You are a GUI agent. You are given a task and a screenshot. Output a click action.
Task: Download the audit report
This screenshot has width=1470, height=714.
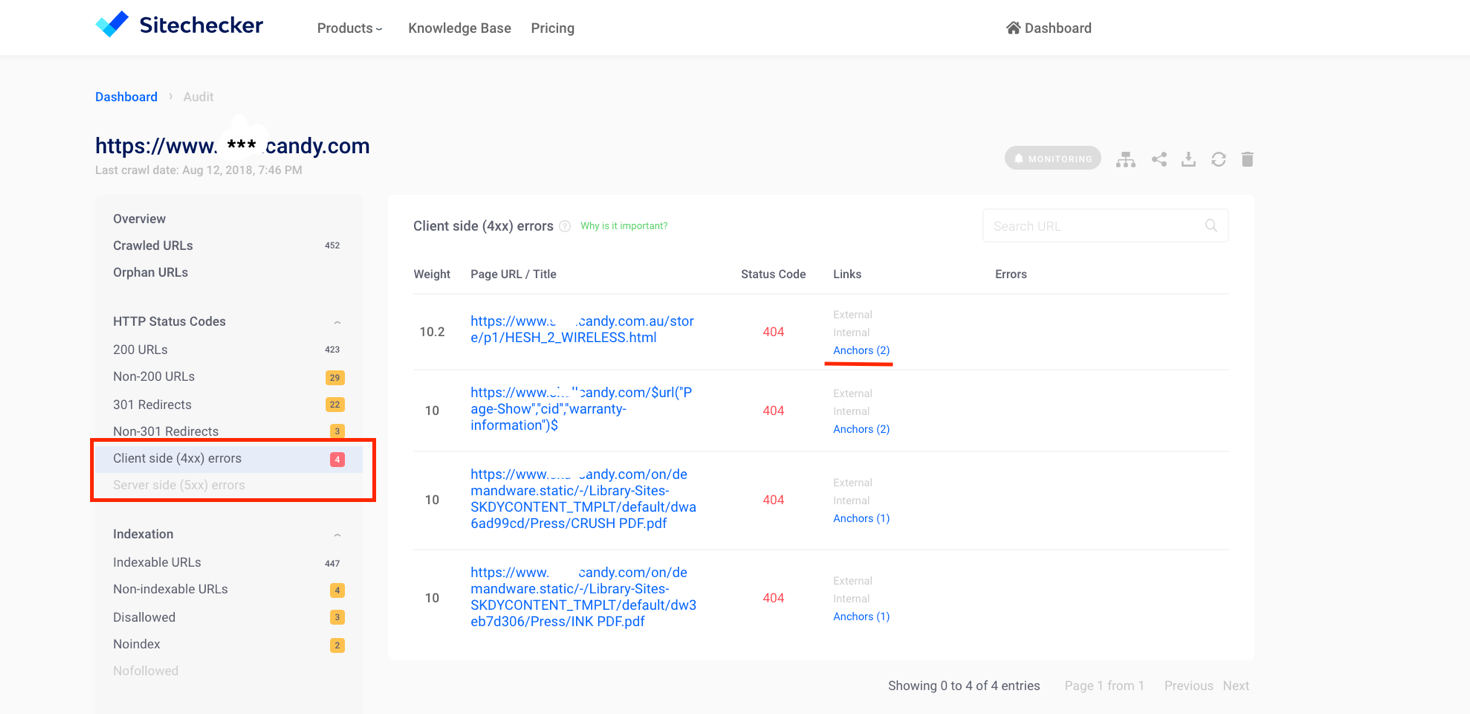tap(1188, 159)
